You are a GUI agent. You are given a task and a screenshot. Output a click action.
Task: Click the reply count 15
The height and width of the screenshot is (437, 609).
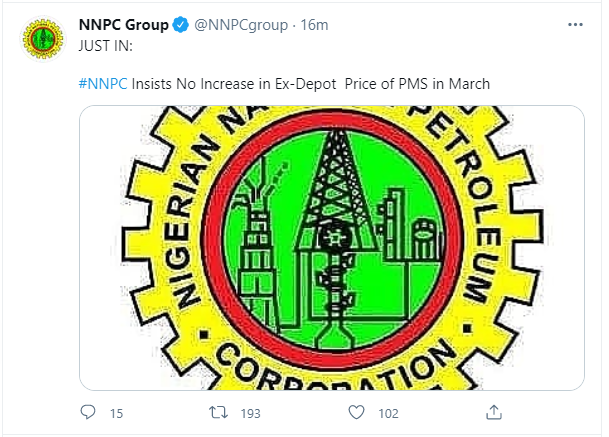pyautogui.click(x=116, y=413)
